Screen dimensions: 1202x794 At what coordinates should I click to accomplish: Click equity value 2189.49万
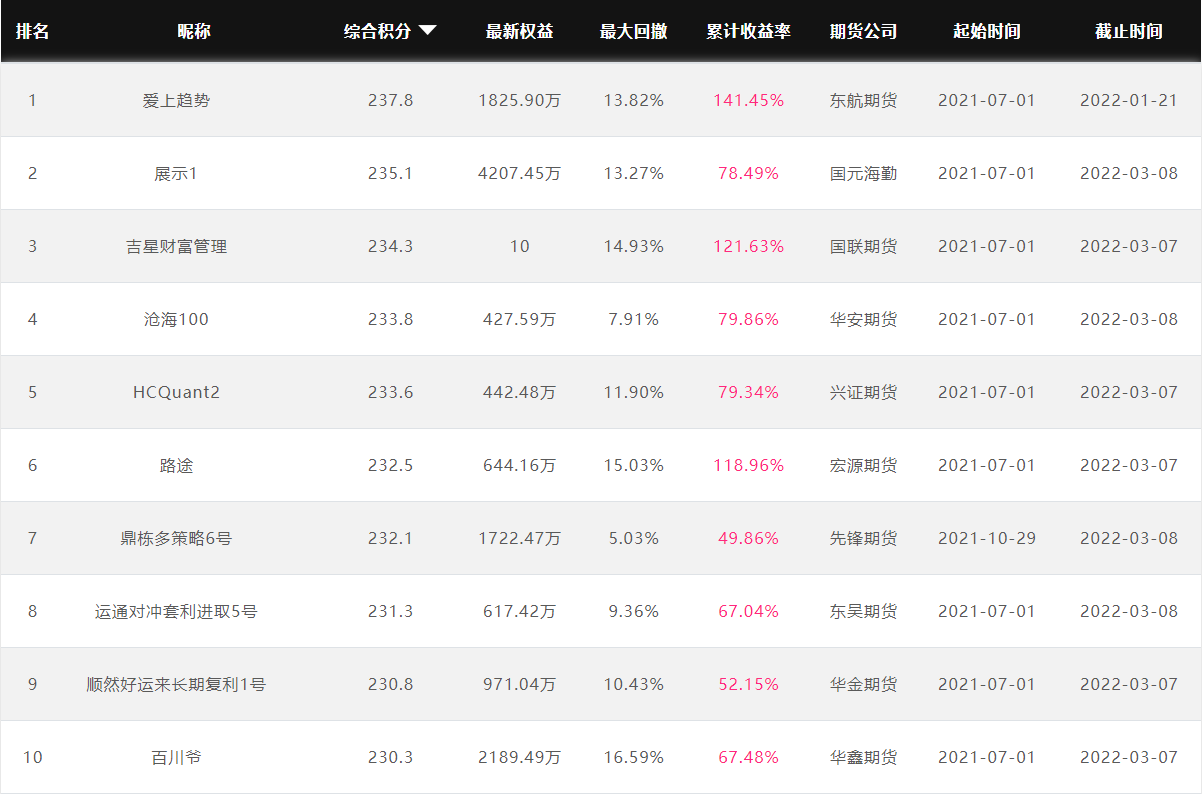click(520, 757)
